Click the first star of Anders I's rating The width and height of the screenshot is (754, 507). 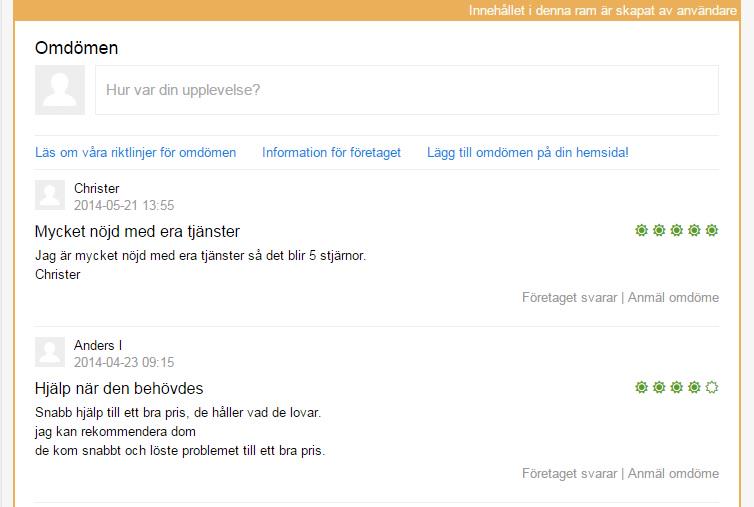(x=641, y=387)
